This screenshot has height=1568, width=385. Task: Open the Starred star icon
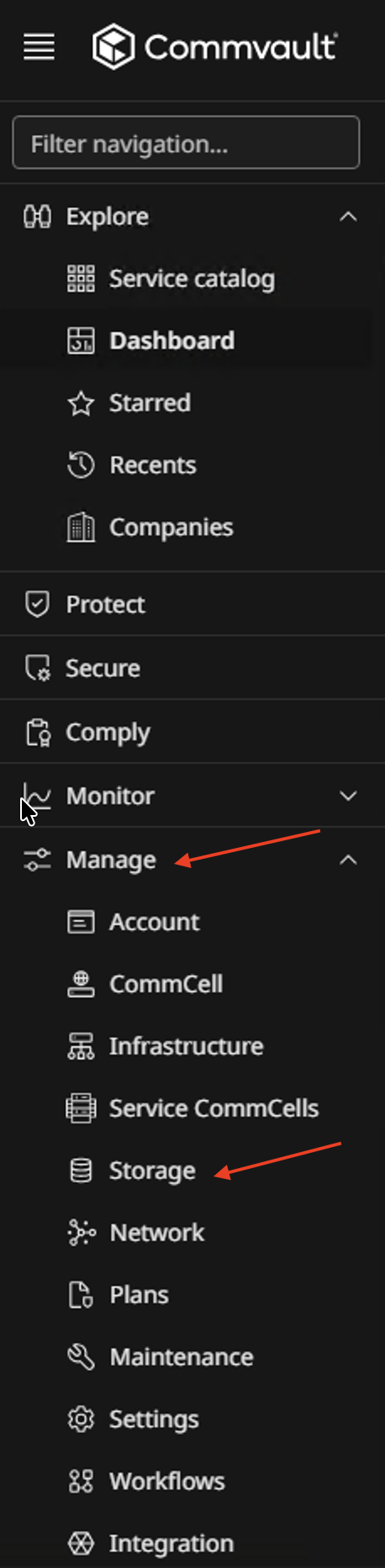point(81,403)
